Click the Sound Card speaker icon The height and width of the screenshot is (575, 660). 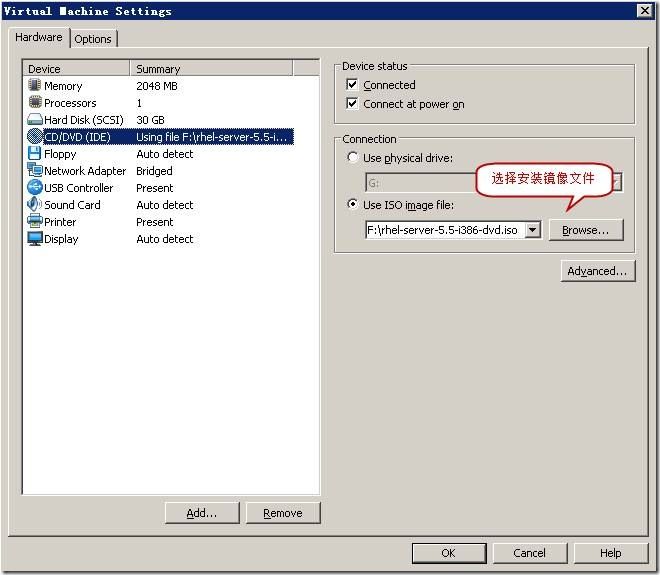tap(35, 205)
